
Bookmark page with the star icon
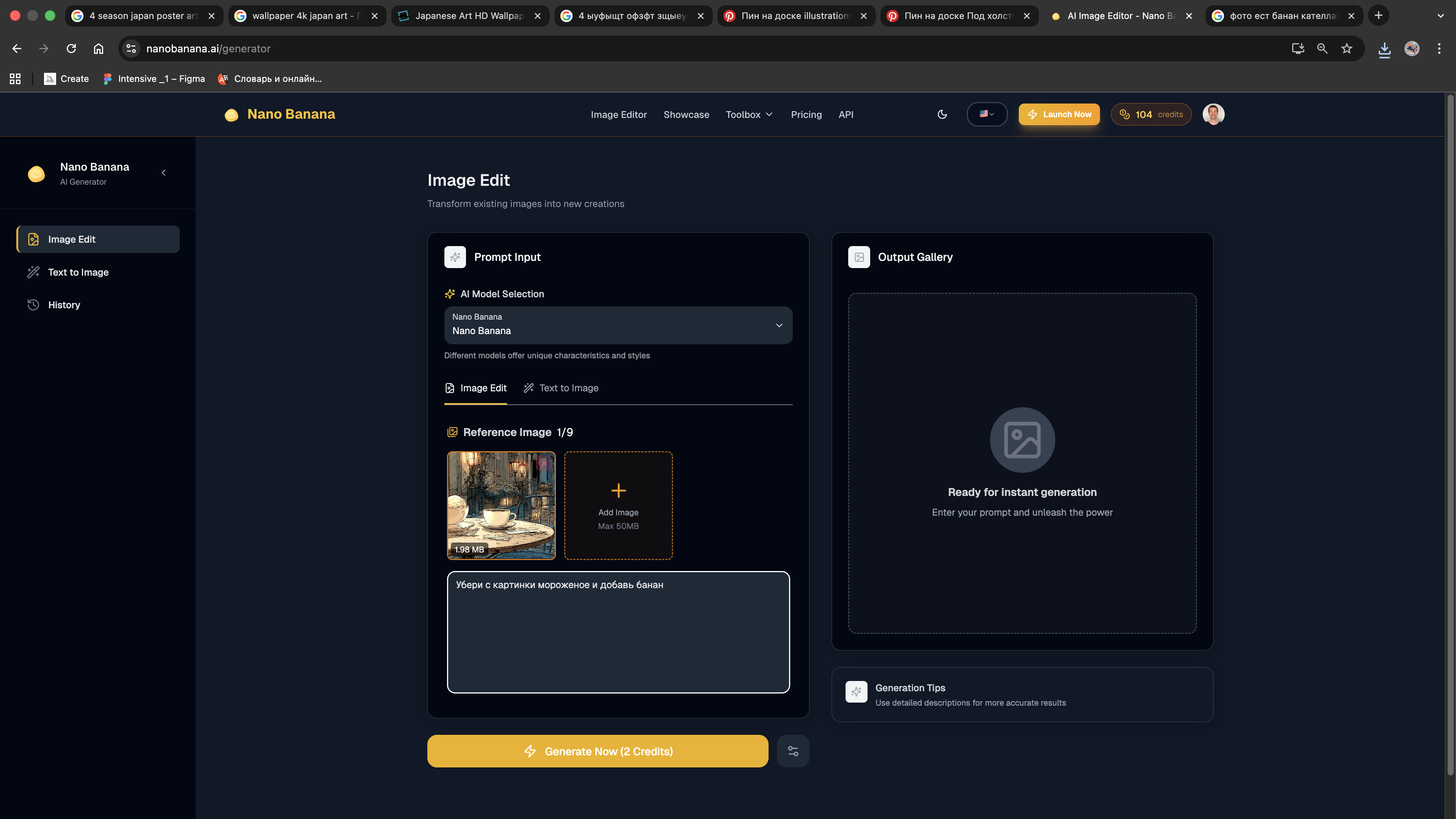click(x=1346, y=49)
